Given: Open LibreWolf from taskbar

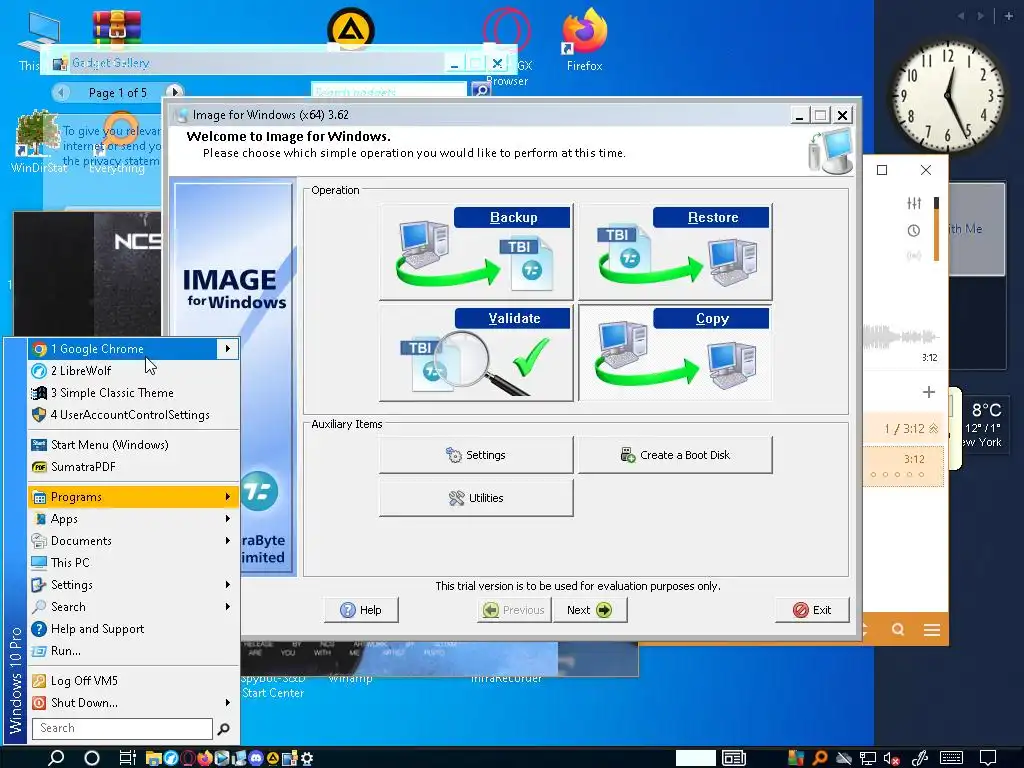Looking at the screenshot, I should click(170, 758).
